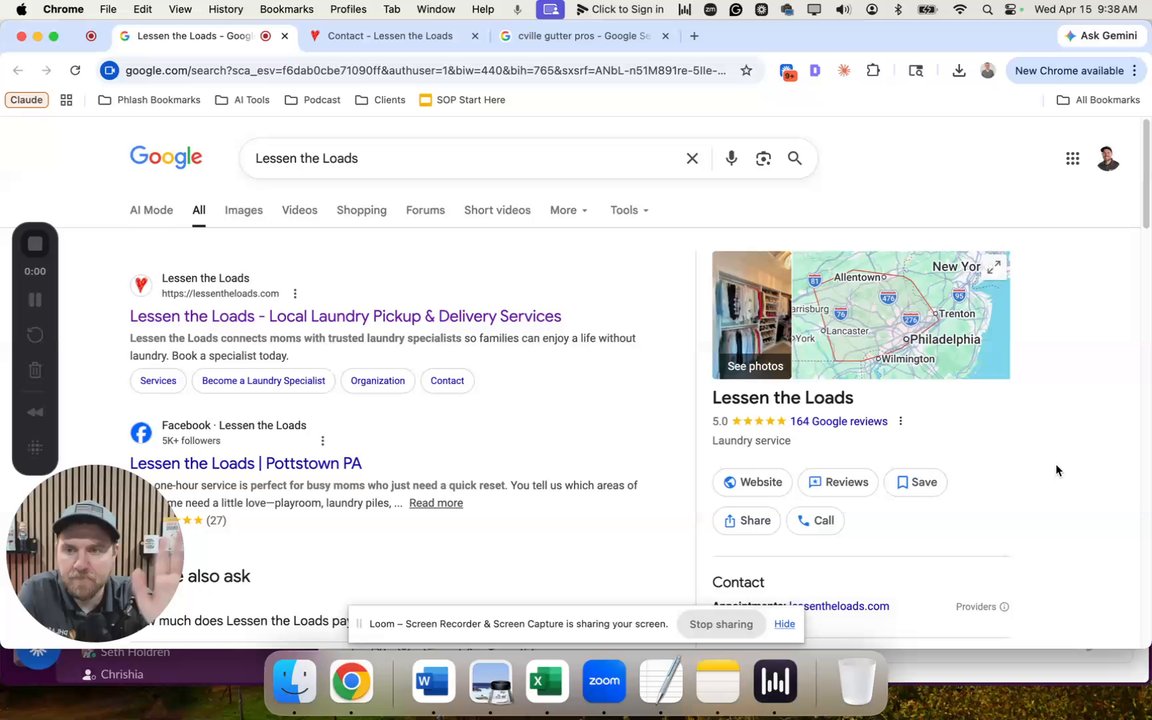Open the AI Tools bookmark folder
1152x720 pixels.
pos(242,100)
